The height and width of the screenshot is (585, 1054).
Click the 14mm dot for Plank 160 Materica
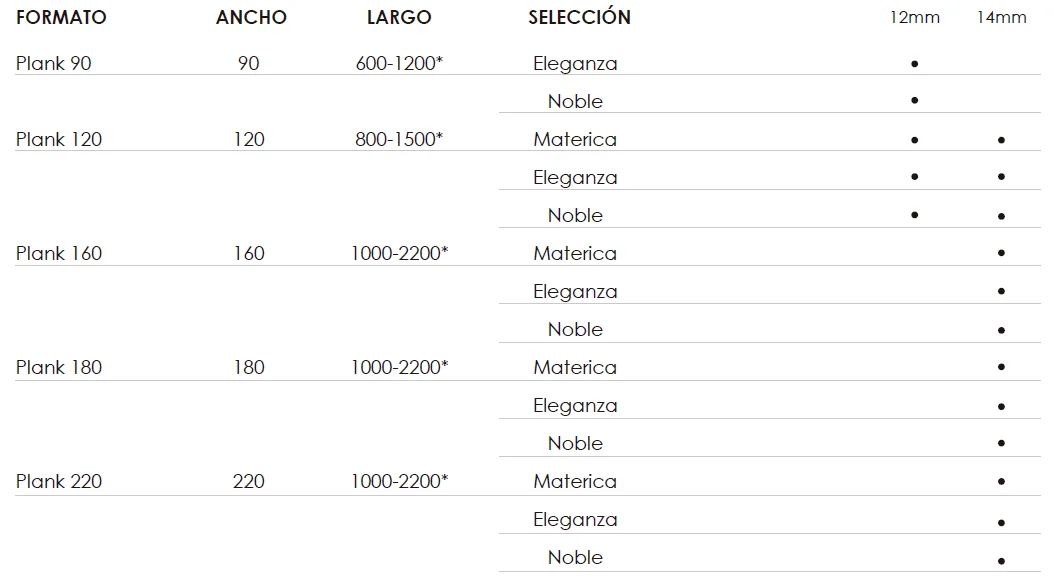point(1002,253)
